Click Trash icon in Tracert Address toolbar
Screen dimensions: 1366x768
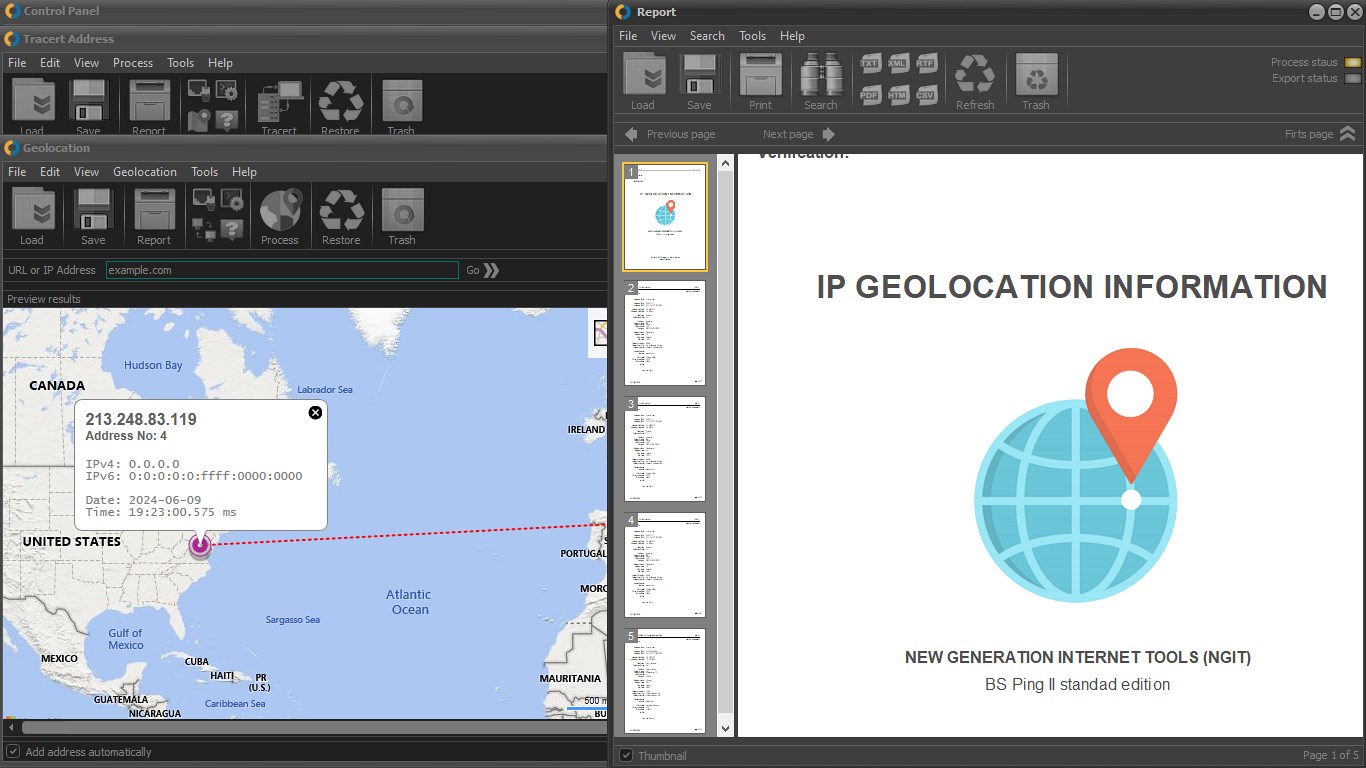pos(402,102)
